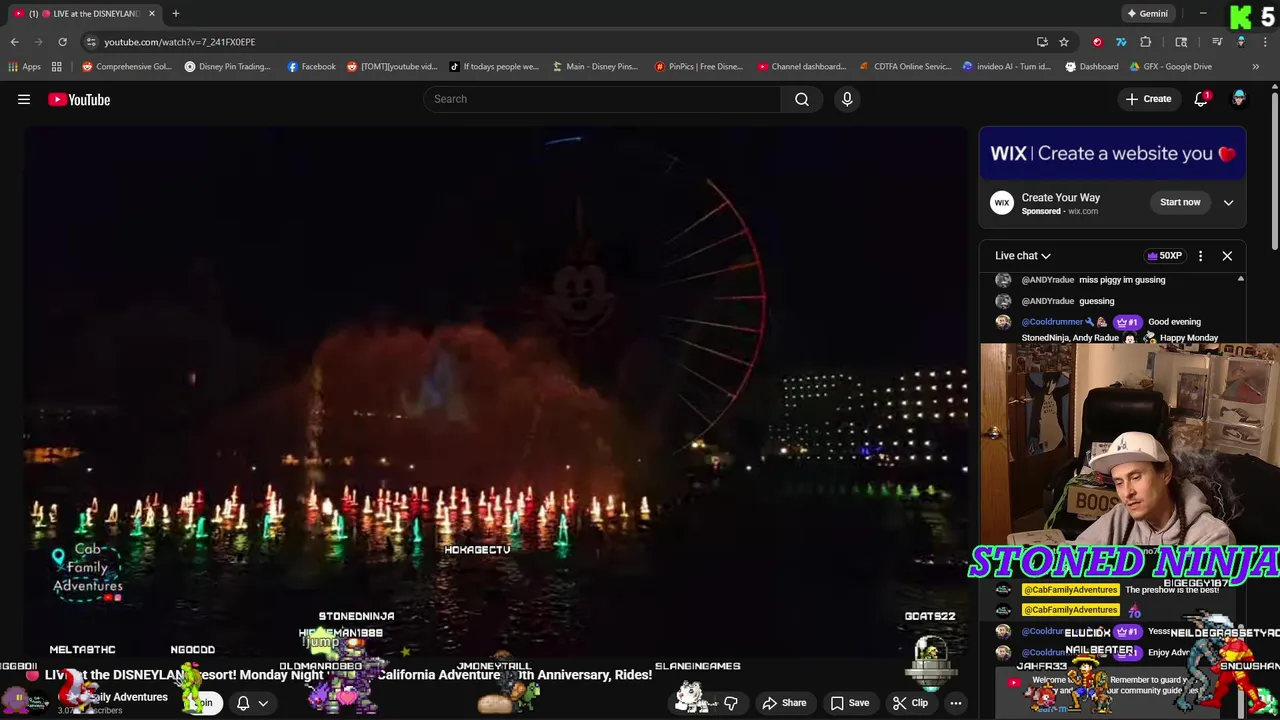Open more actions ellipsis under video
This screenshot has width=1280, height=720.
(956, 703)
